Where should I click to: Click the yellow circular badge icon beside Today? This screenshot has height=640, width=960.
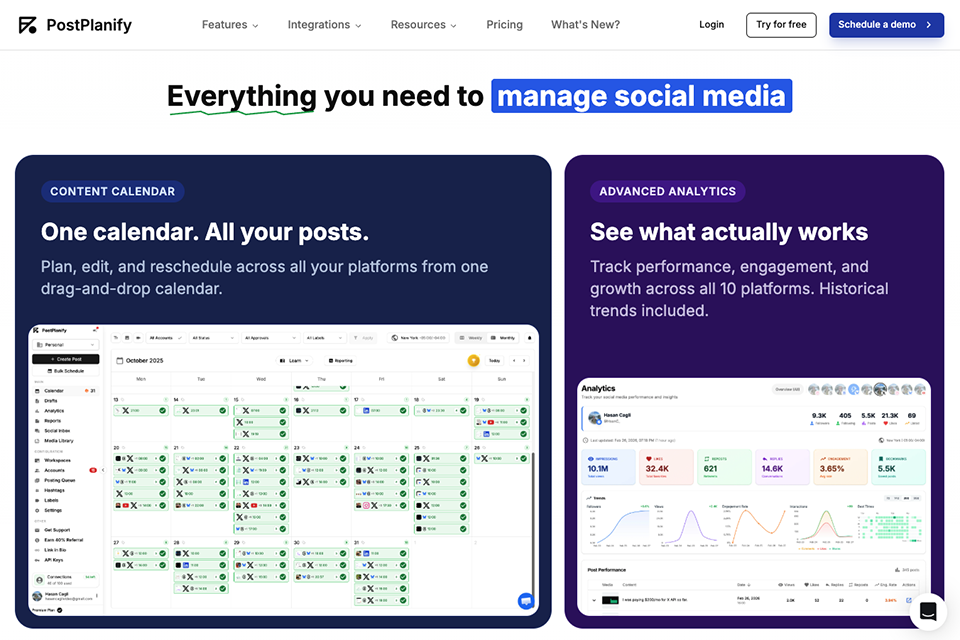coord(473,361)
